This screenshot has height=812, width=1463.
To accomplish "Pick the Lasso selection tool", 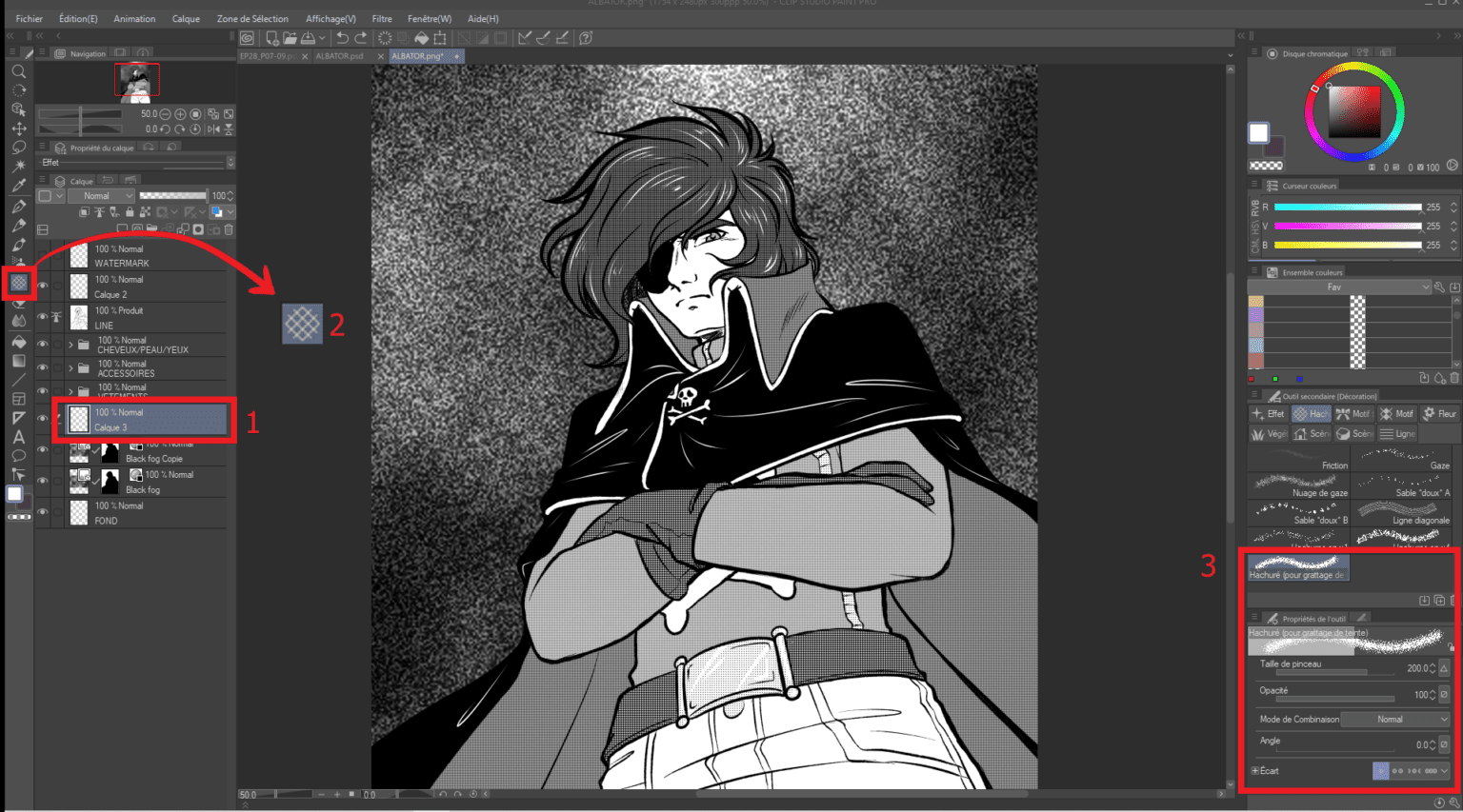I will point(18,148).
